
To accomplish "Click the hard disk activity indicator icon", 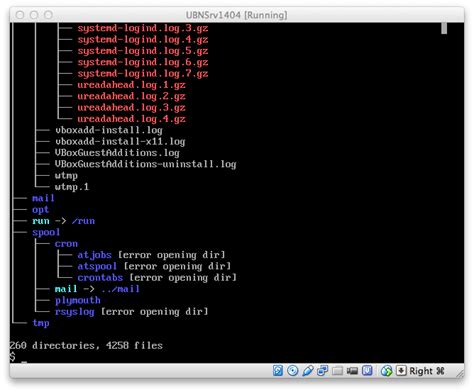I will [278, 371].
